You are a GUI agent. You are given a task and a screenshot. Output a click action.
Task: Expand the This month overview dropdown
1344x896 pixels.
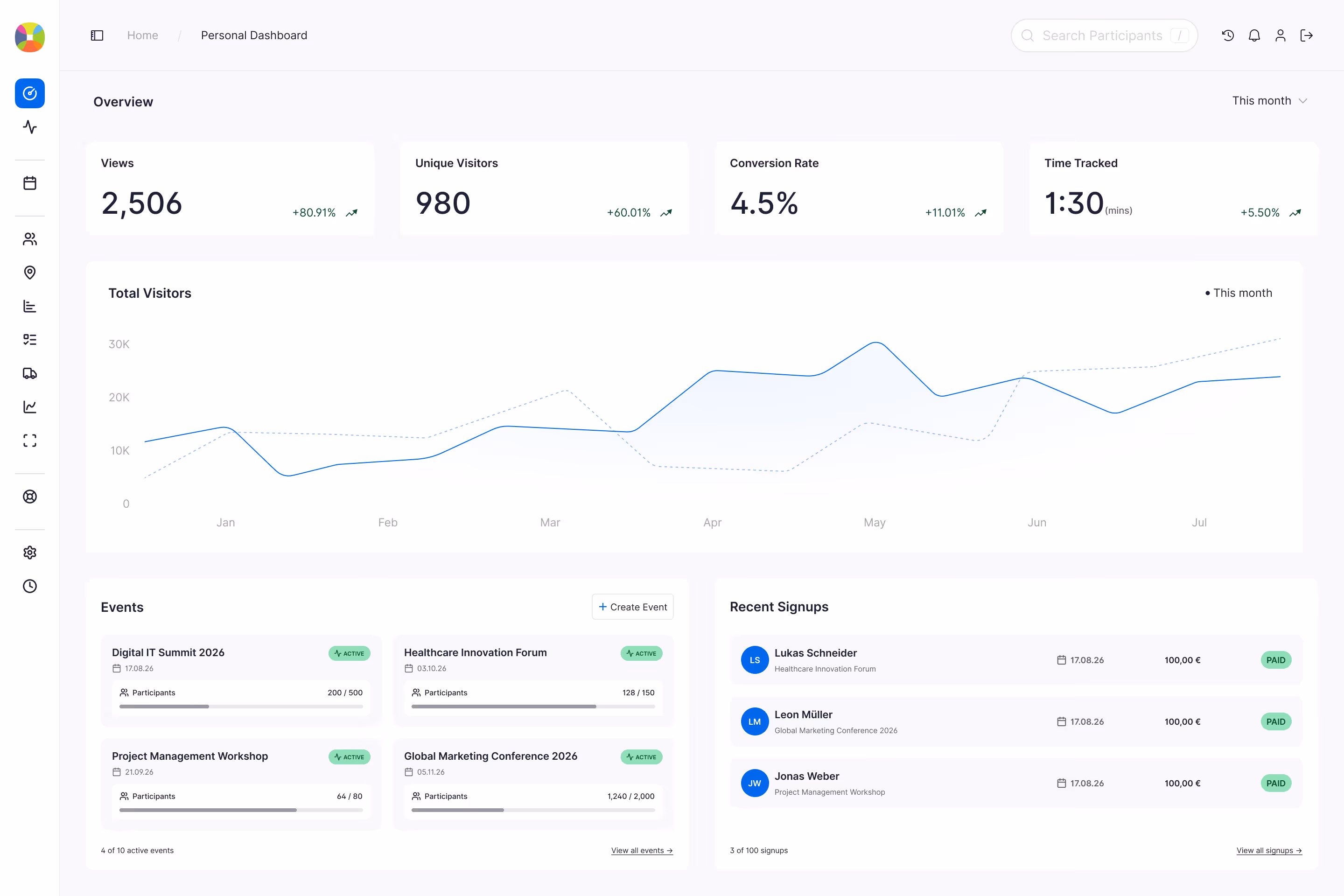[1270, 101]
